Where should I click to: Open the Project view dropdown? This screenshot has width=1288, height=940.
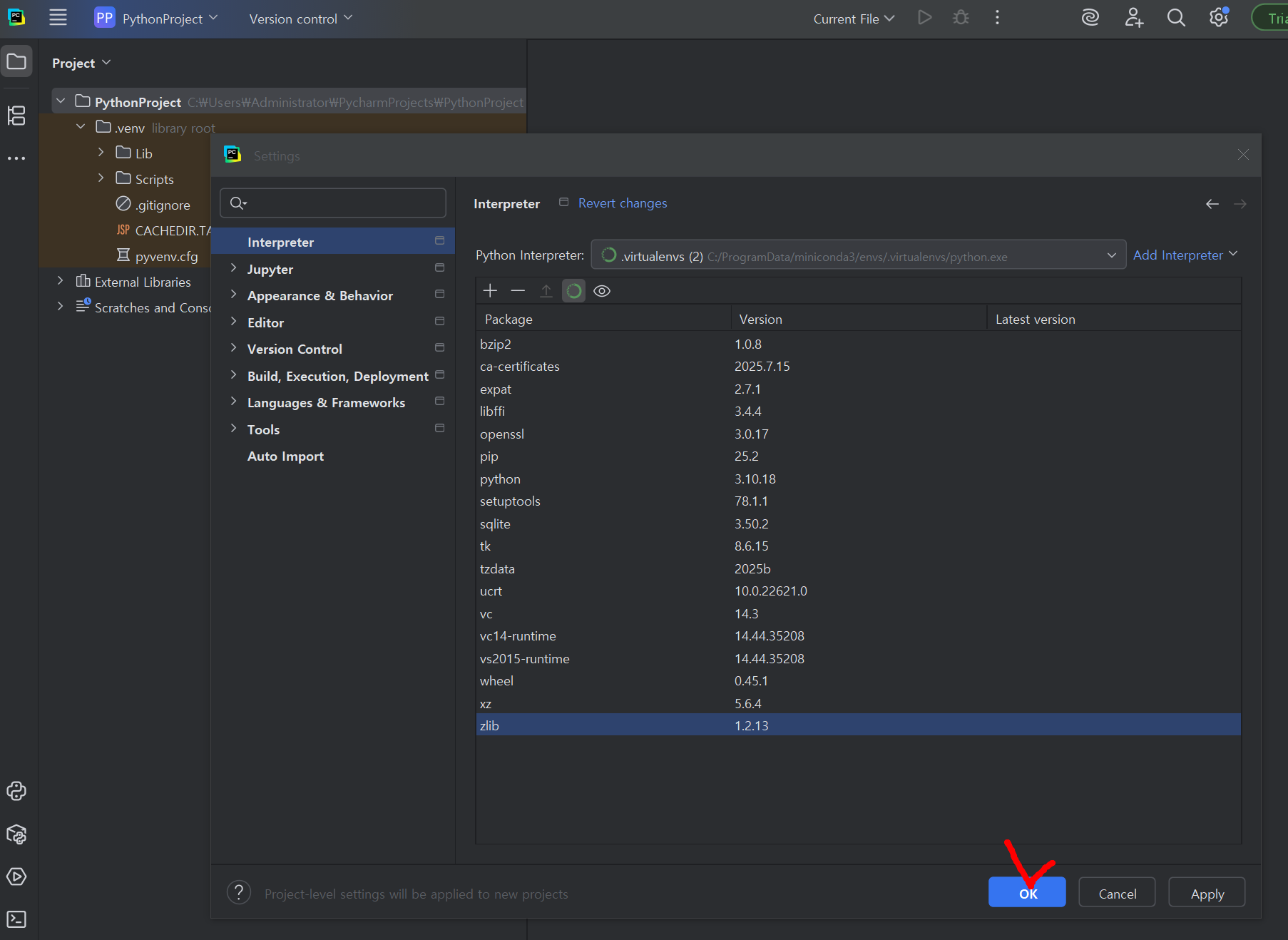coord(81,63)
